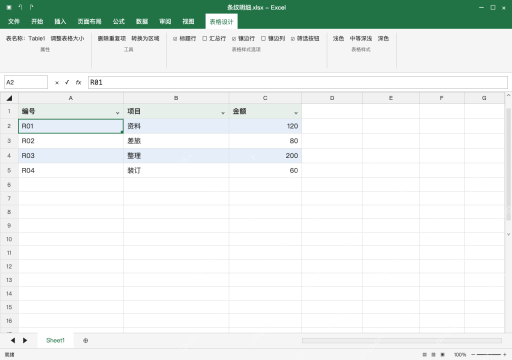Click the zoom in plus icon
512x360 pixels.
pos(505,355)
